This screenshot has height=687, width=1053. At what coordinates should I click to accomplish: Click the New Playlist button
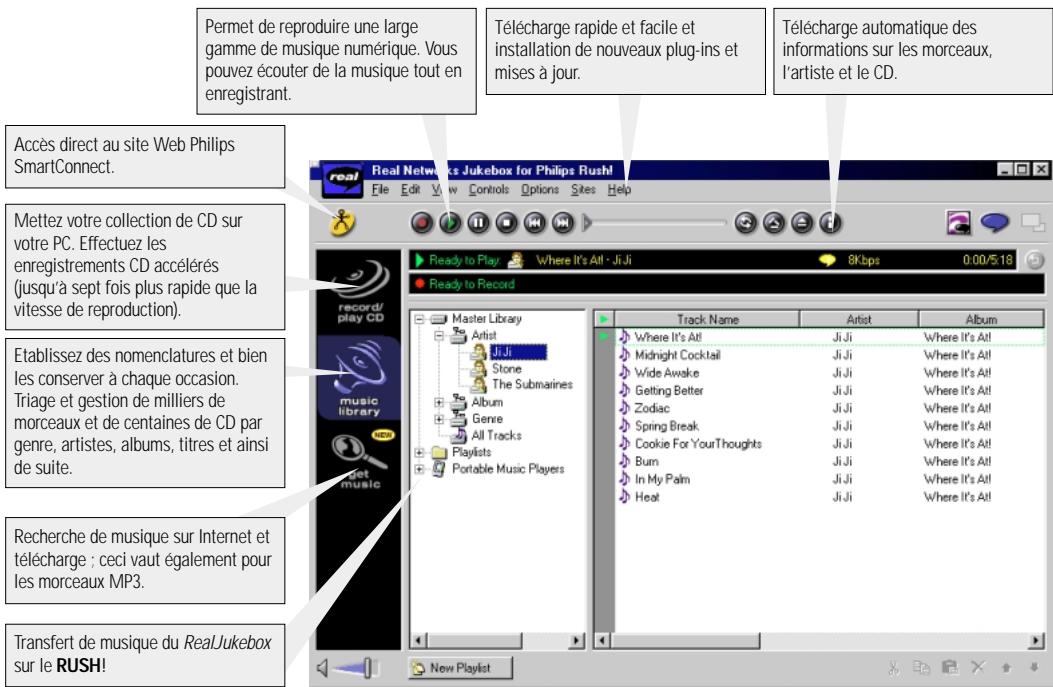(x=461, y=668)
